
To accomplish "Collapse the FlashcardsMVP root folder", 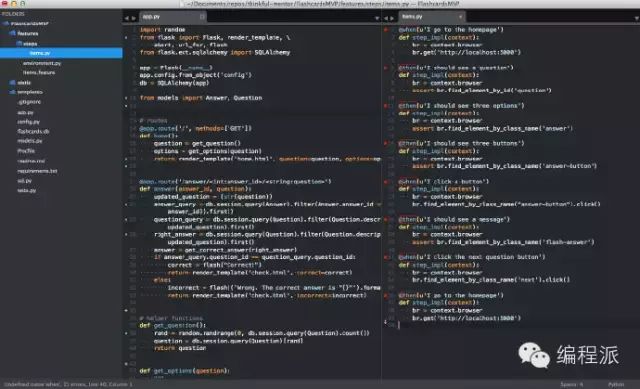I will (x=6, y=24).
